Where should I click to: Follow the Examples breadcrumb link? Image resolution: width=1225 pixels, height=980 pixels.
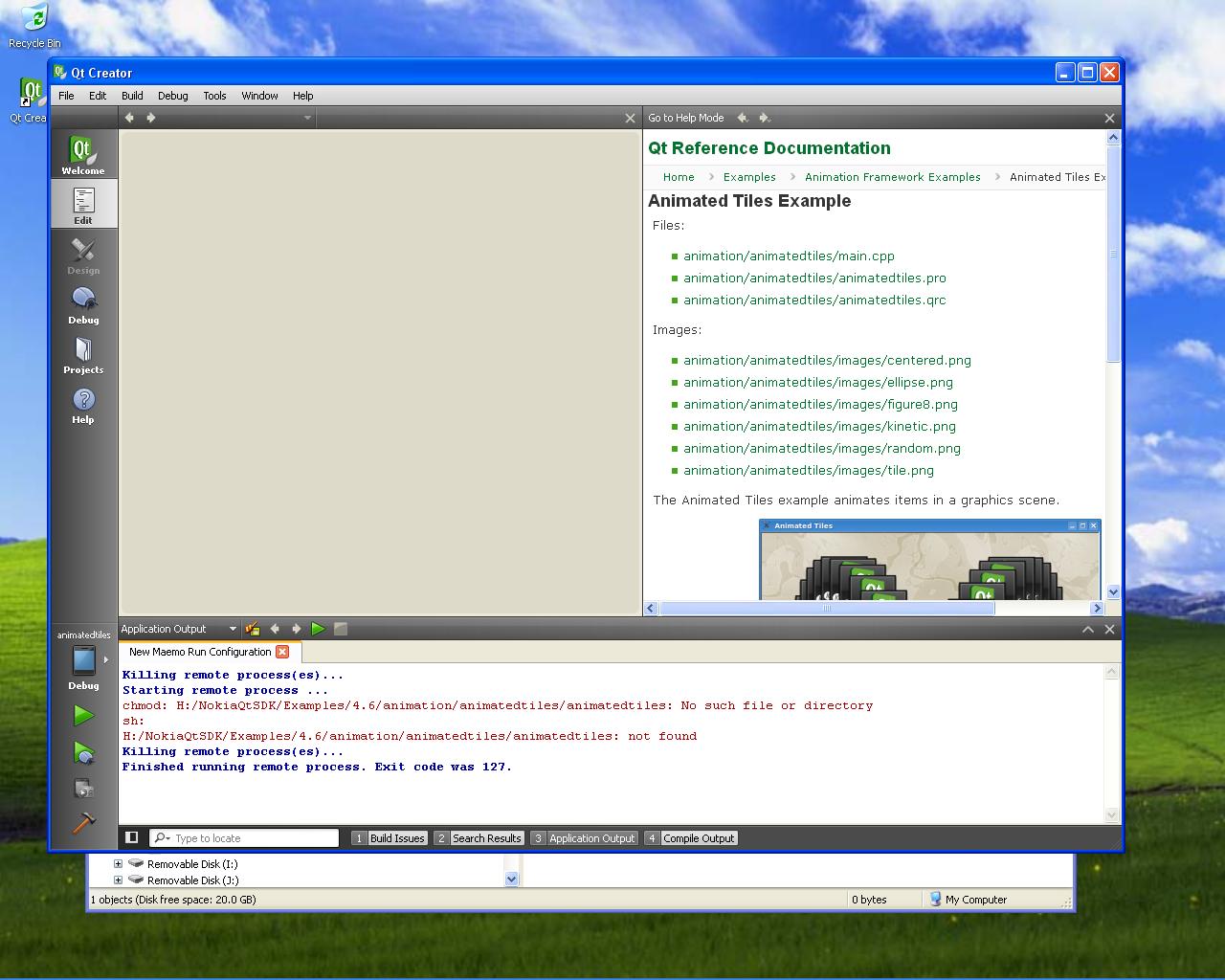749,177
